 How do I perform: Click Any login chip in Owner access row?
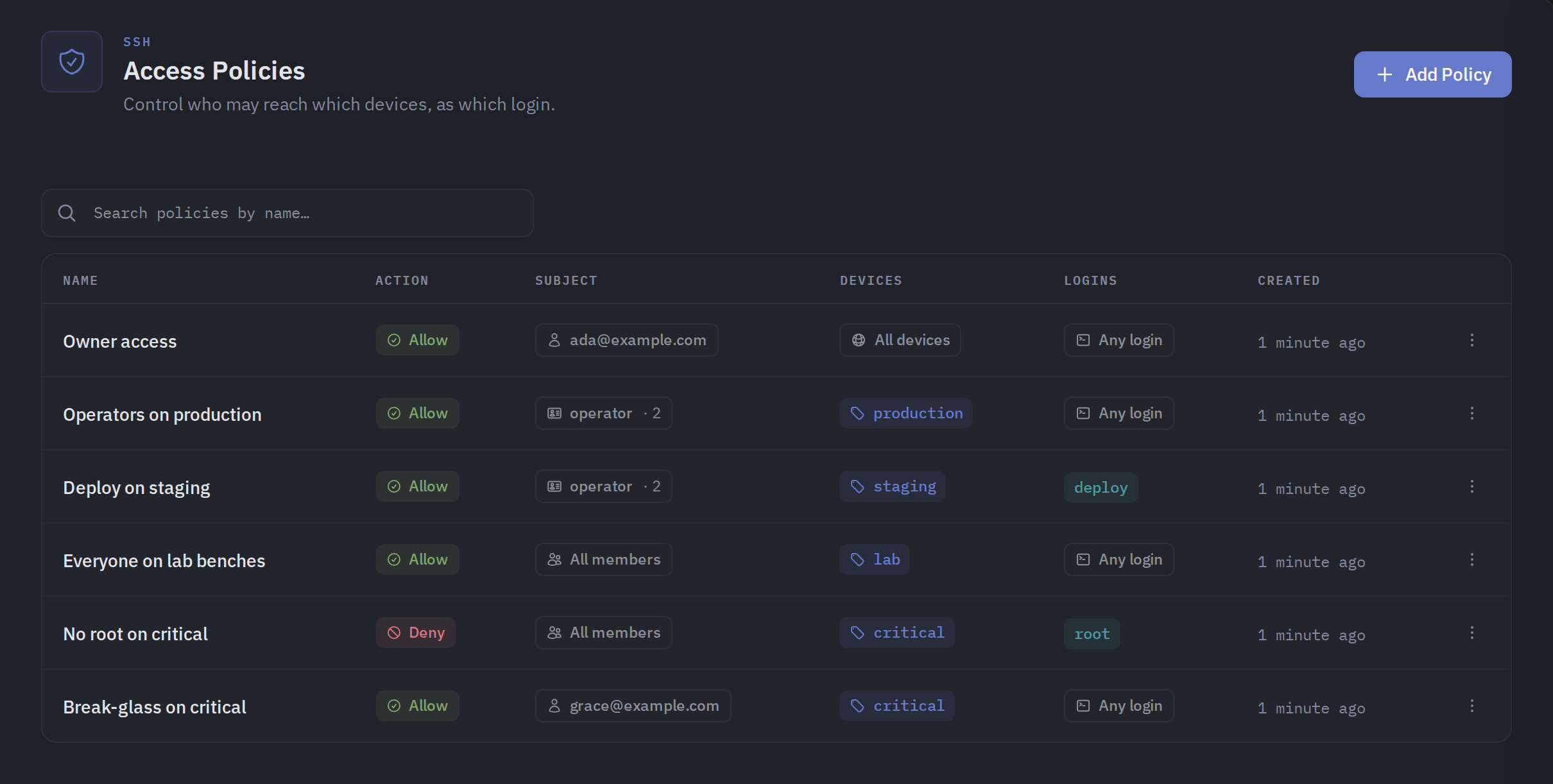(x=1119, y=340)
